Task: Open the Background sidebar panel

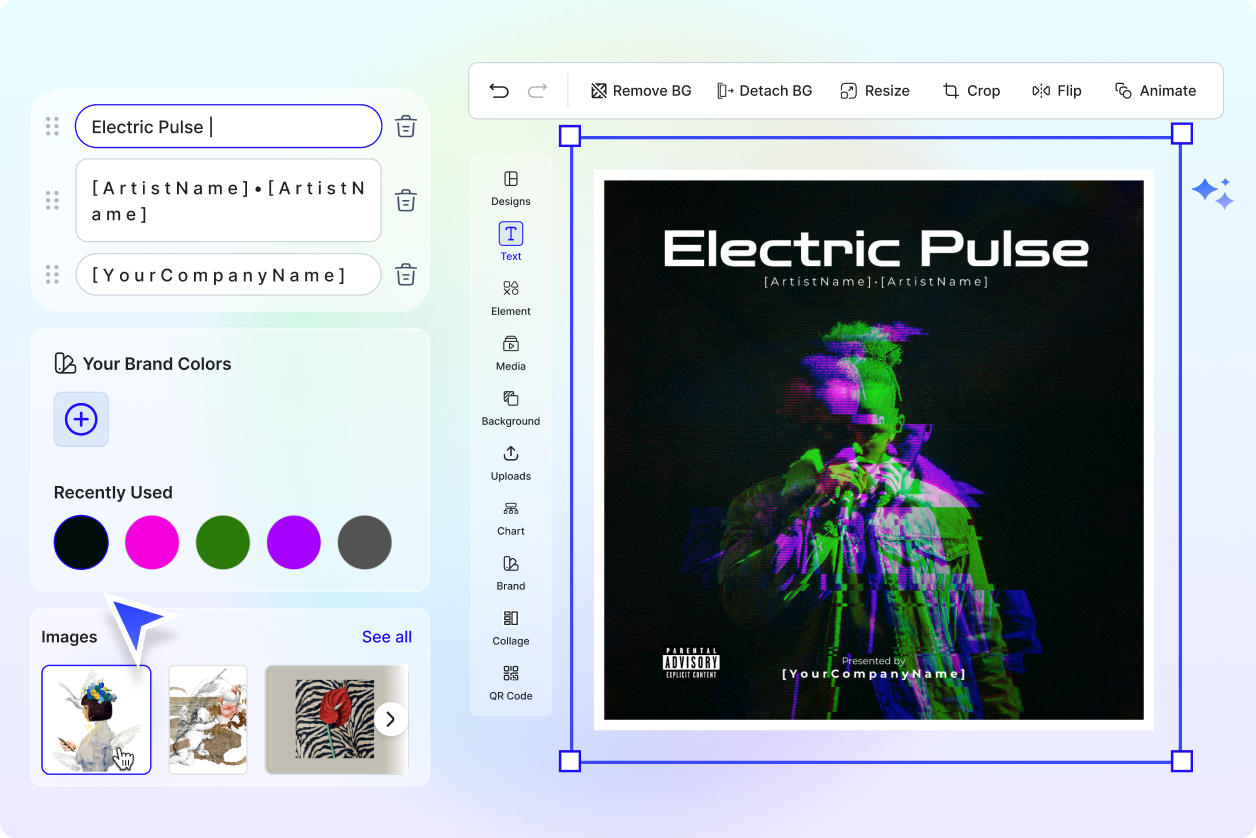Action: coord(511,408)
